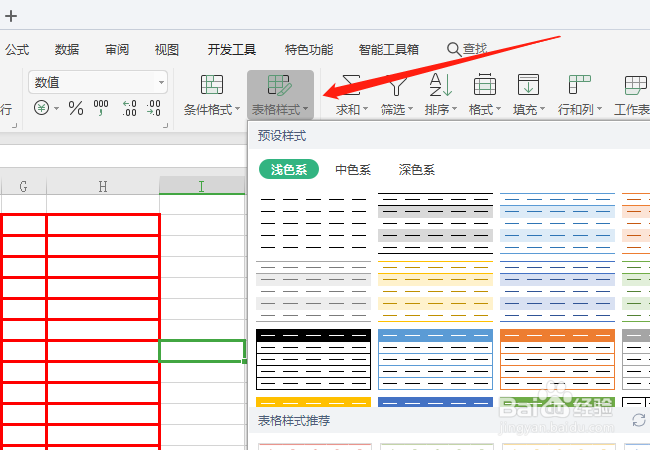Click the selected green-bordered cell
This screenshot has height=450, width=650.
[202, 351]
